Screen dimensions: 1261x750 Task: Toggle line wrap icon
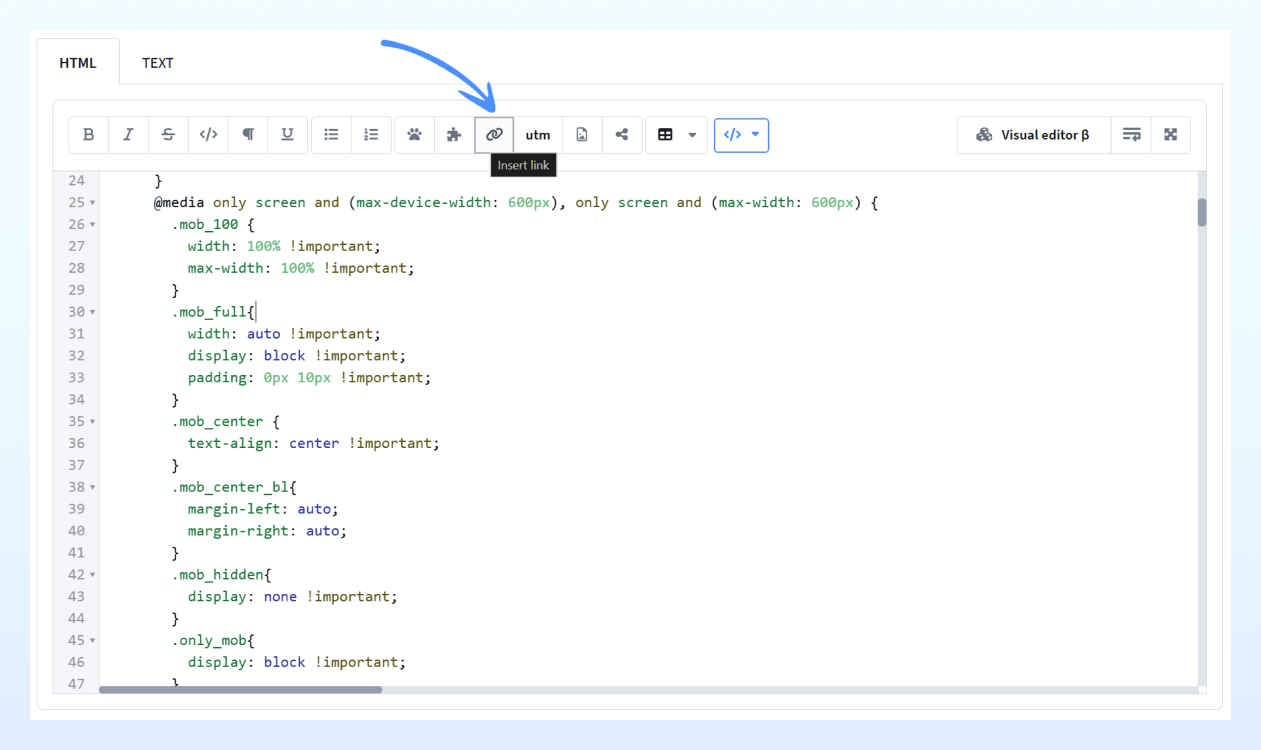(x=1131, y=135)
